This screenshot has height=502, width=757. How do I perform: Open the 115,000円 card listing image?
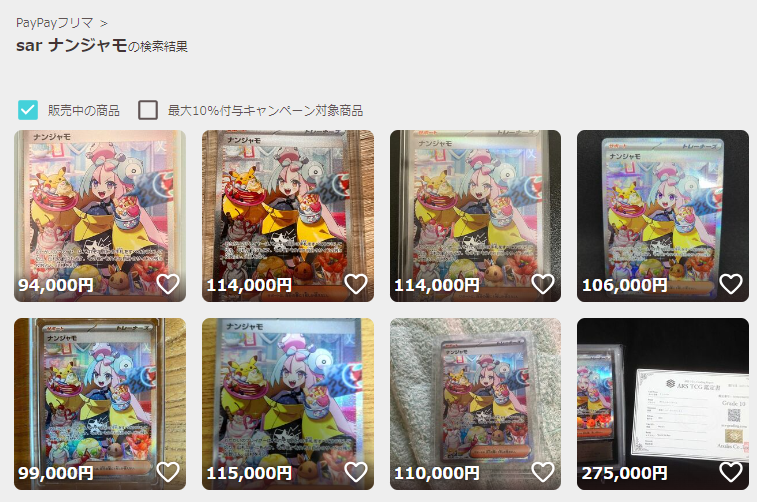click(x=288, y=404)
